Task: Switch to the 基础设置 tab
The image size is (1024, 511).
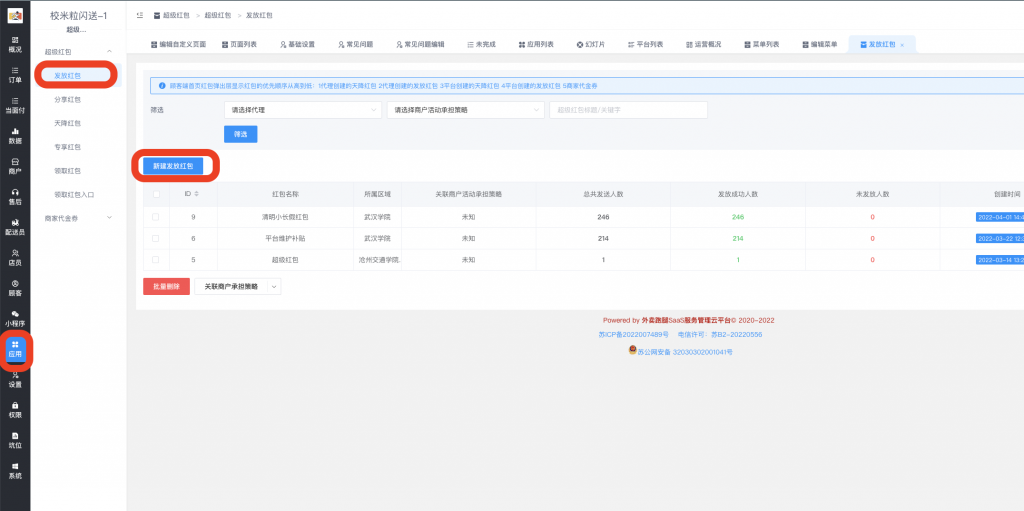Action: pyautogui.click(x=298, y=44)
